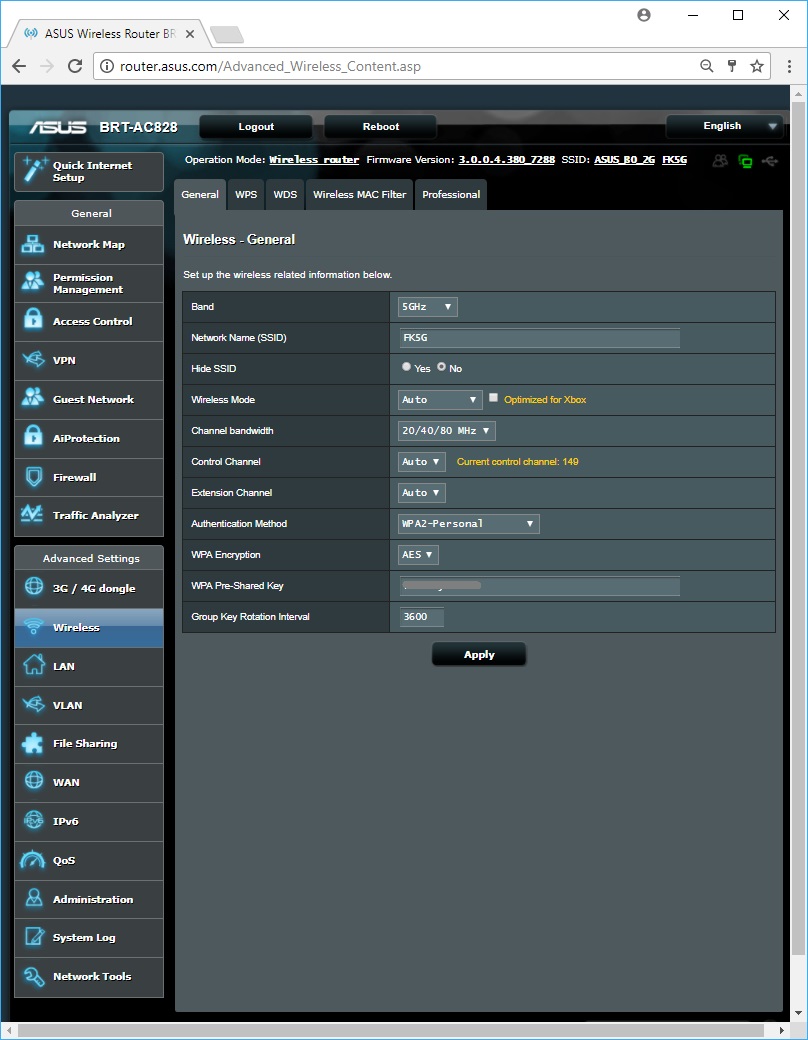Click the Firewall shield icon
Image resolution: width=808 pixels, height=1040 pixels.
coord(33,477)
